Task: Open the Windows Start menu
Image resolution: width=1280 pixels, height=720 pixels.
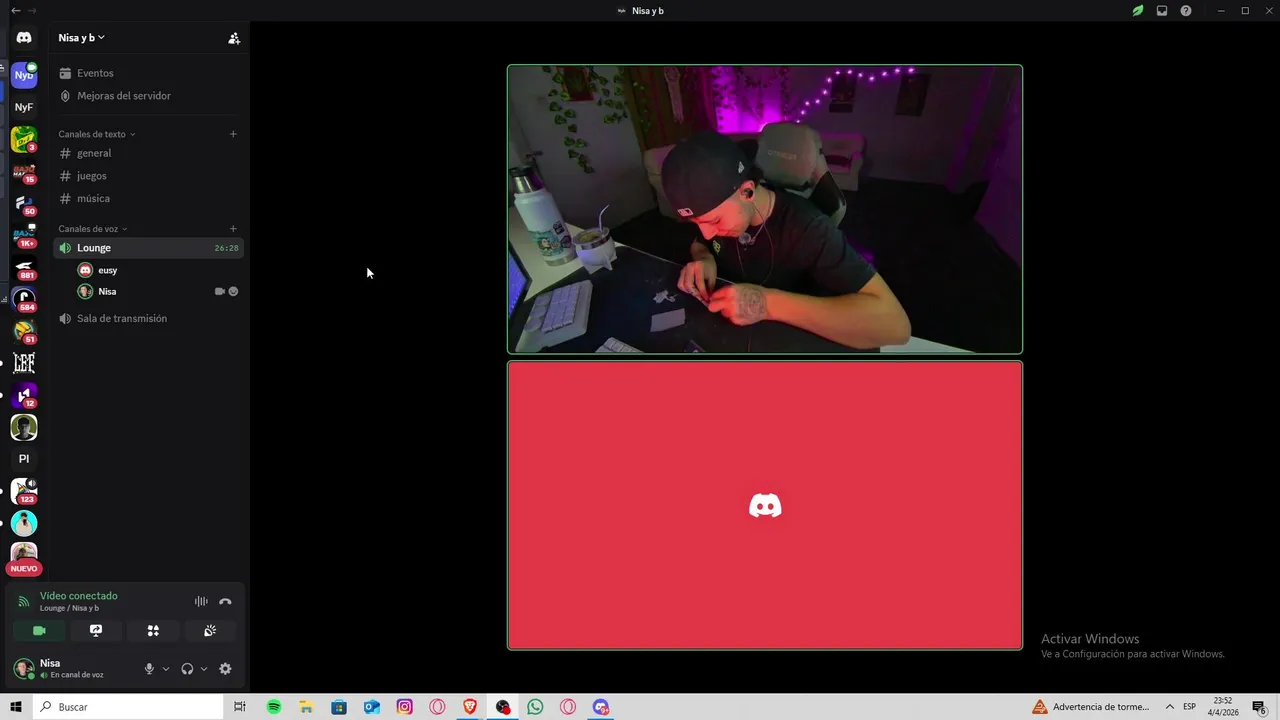Action: coord(16,707)
